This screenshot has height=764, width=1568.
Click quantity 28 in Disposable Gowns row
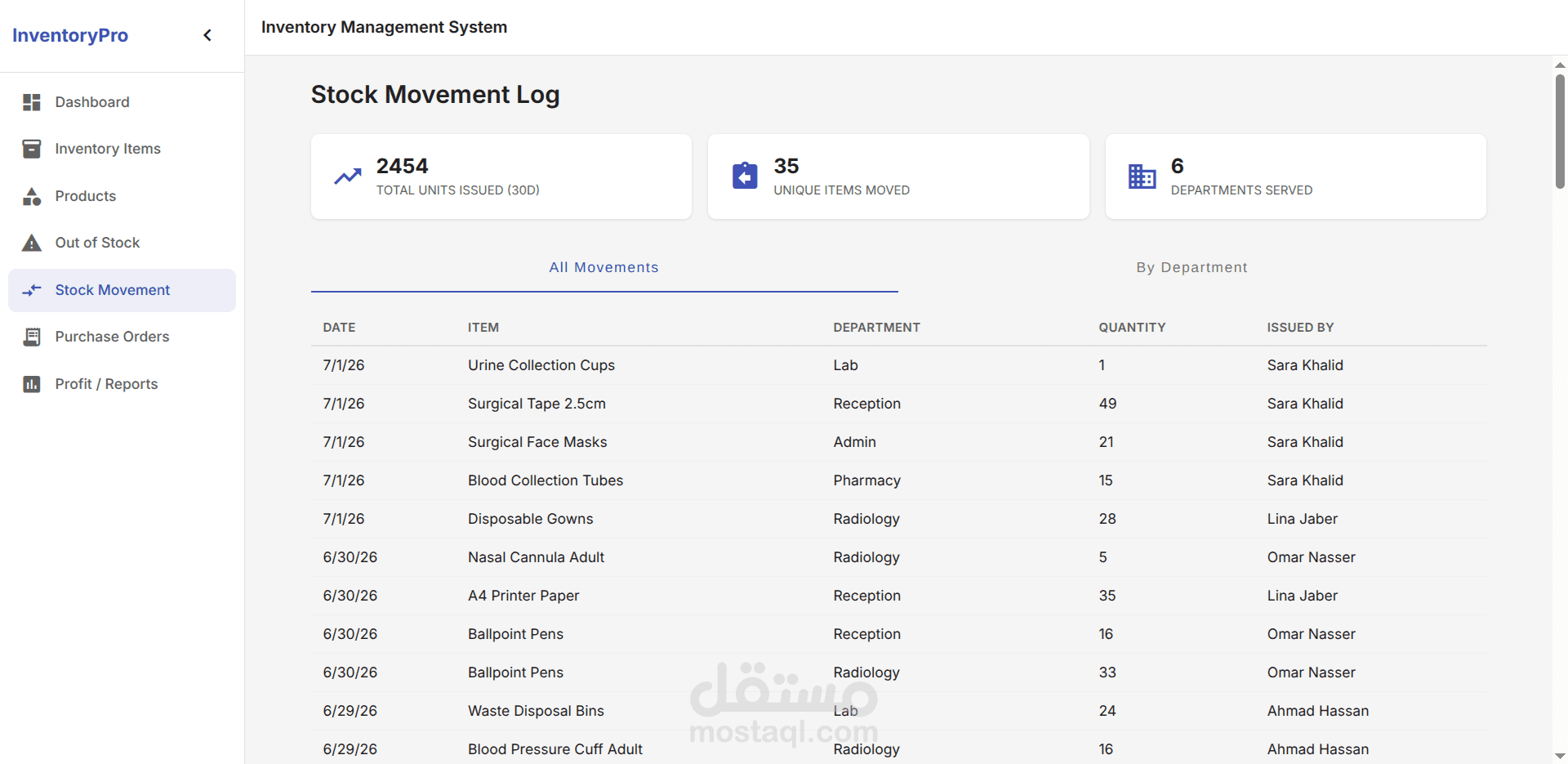[x=1107, y=519]
